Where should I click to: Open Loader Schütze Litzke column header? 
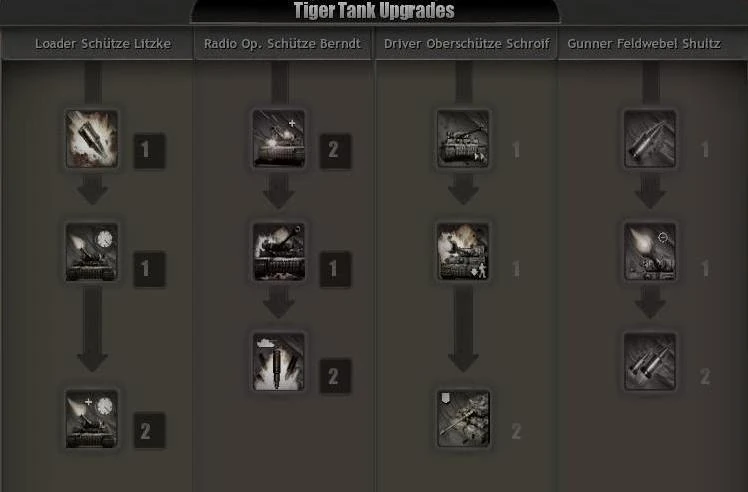pos(103,44)
